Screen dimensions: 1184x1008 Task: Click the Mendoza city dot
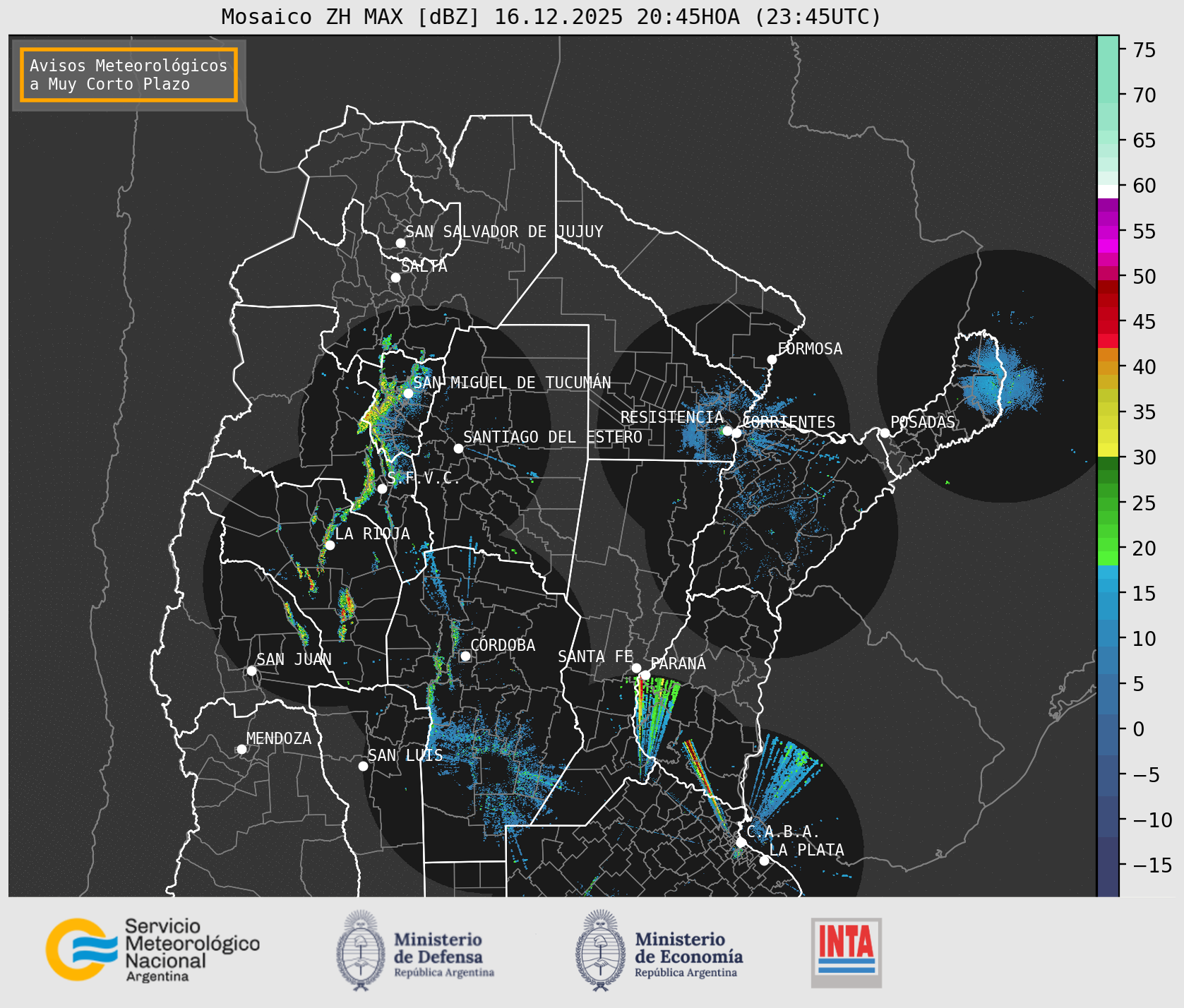point(241,749)
